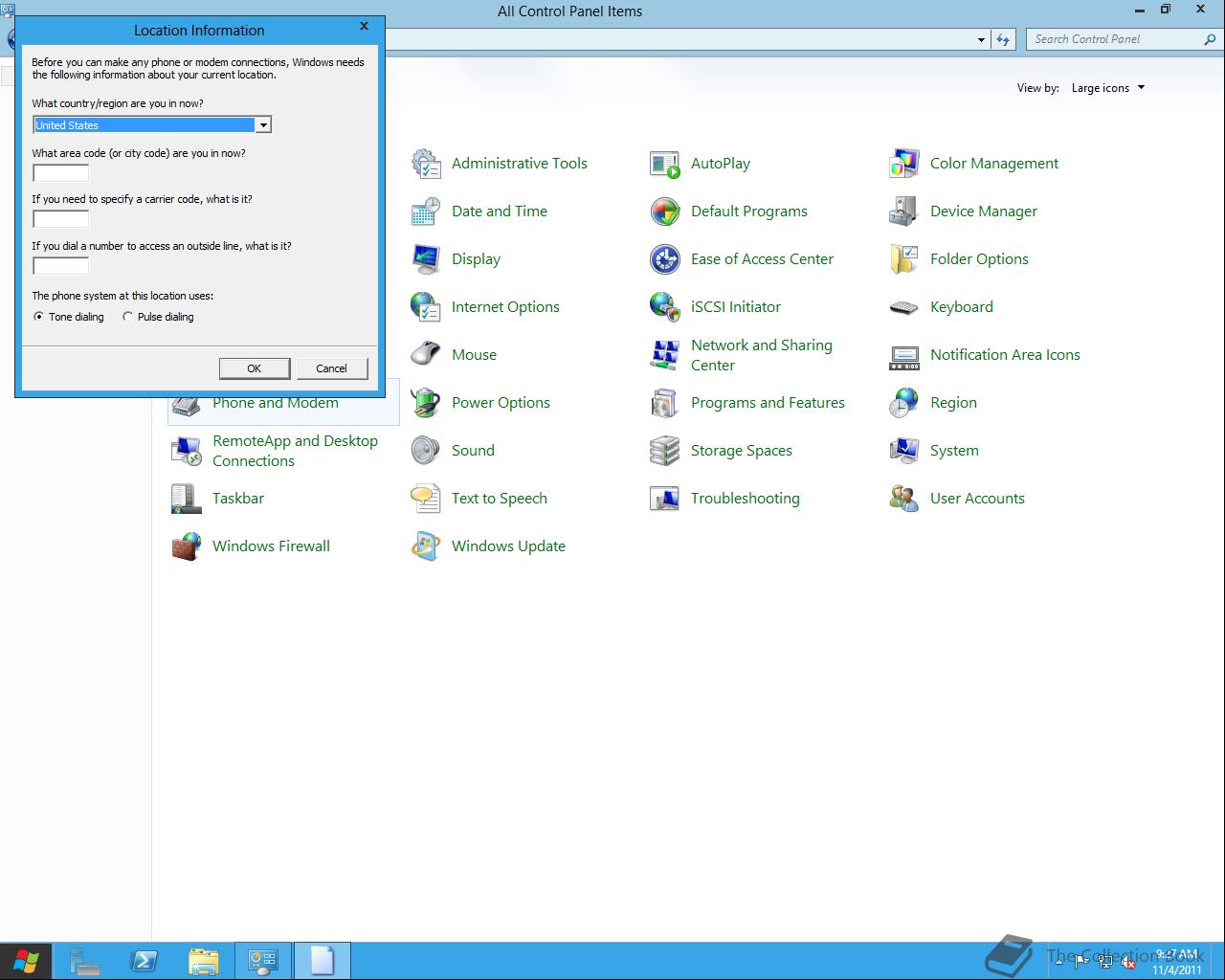Open the Windows Firewall icon
1225x980 pixels.
187,546
